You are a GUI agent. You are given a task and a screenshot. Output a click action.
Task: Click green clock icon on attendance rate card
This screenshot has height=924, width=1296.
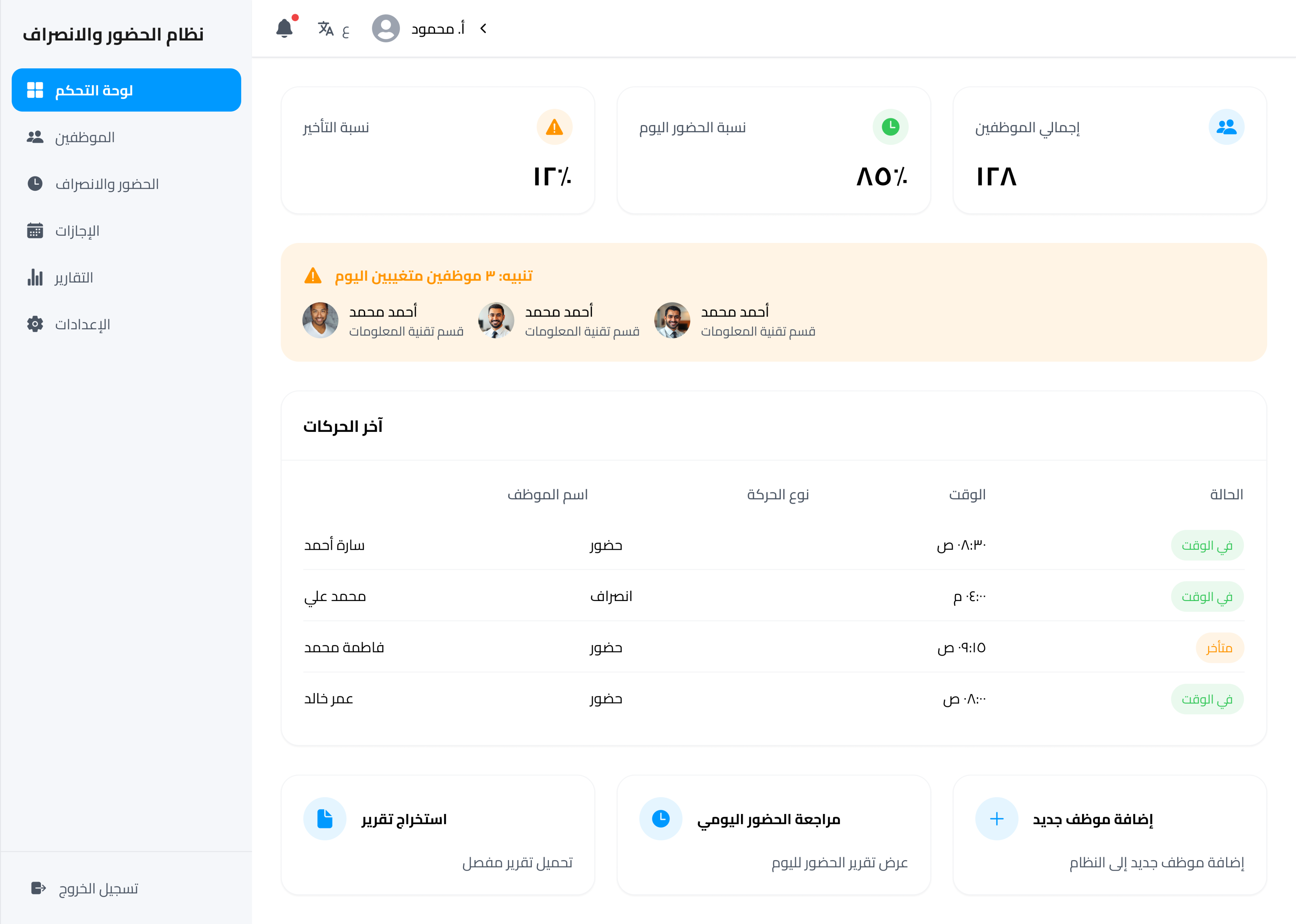890,127
